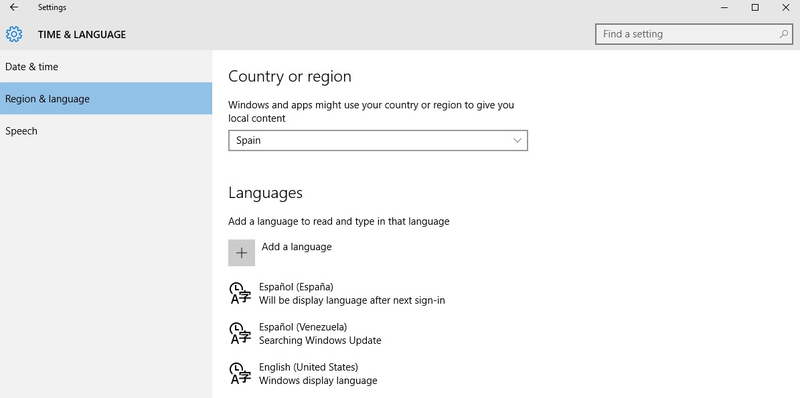Click the search magnifier icon
This screenshot has height=398, width=800.
click(783, 34)
